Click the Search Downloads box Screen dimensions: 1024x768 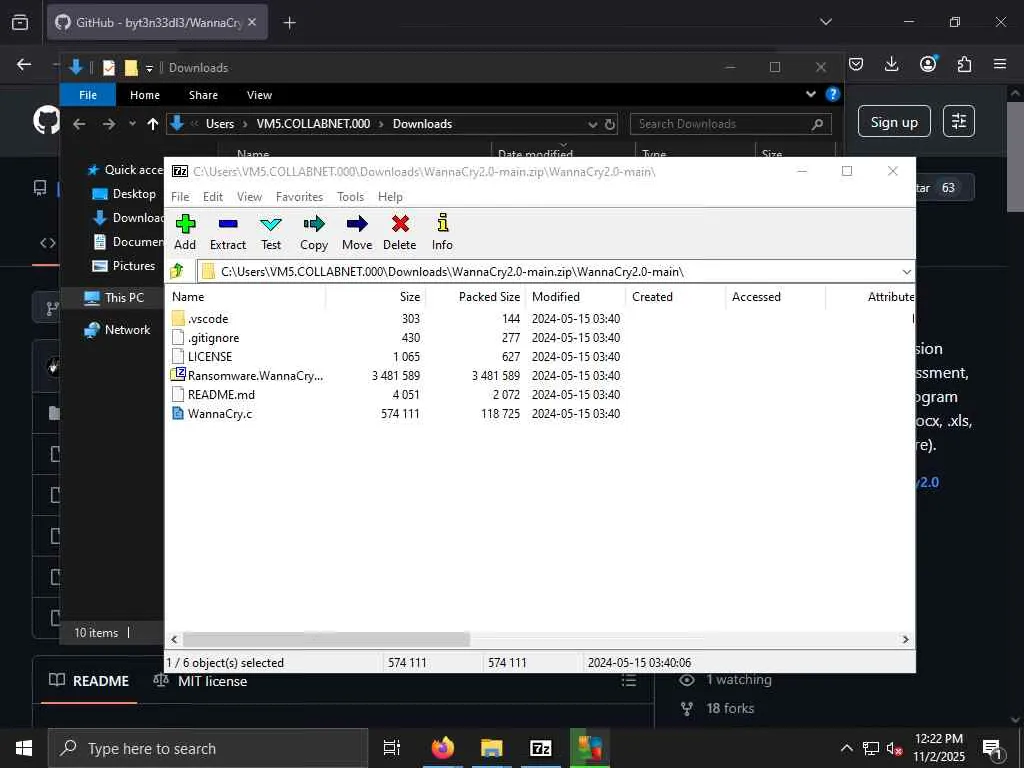click(730, 124)
